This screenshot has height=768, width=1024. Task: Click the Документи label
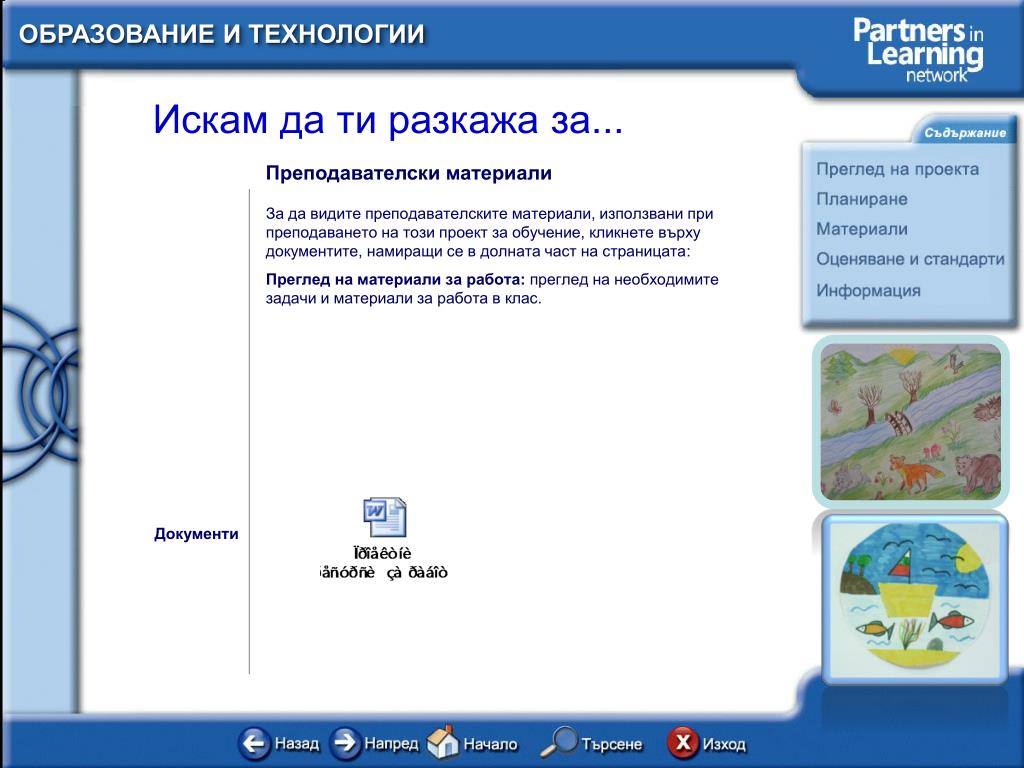click(196, 534)
